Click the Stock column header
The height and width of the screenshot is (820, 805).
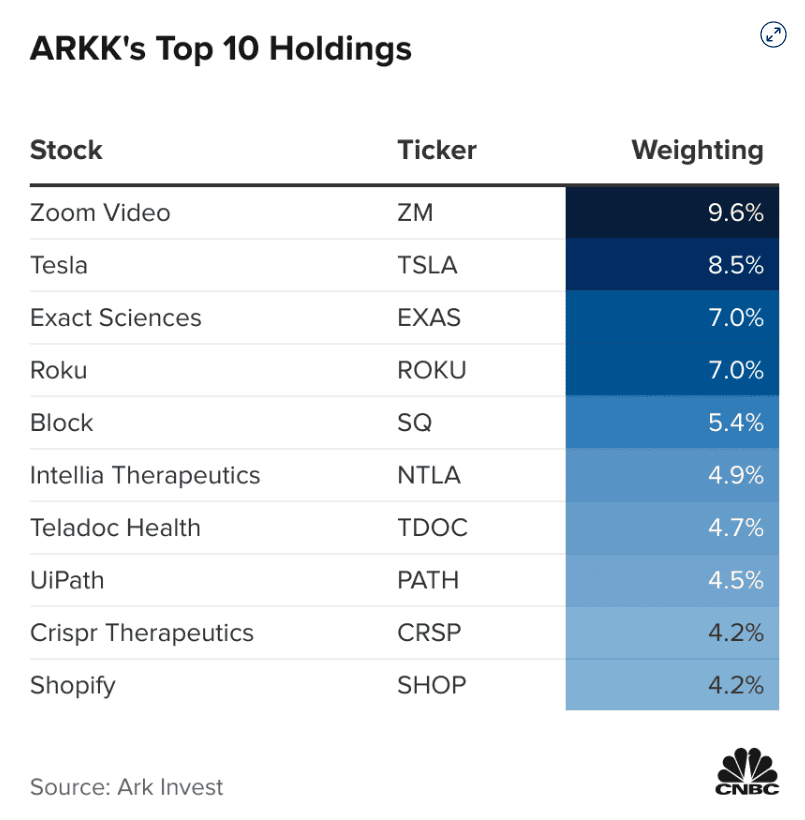[x=66, y=151]
